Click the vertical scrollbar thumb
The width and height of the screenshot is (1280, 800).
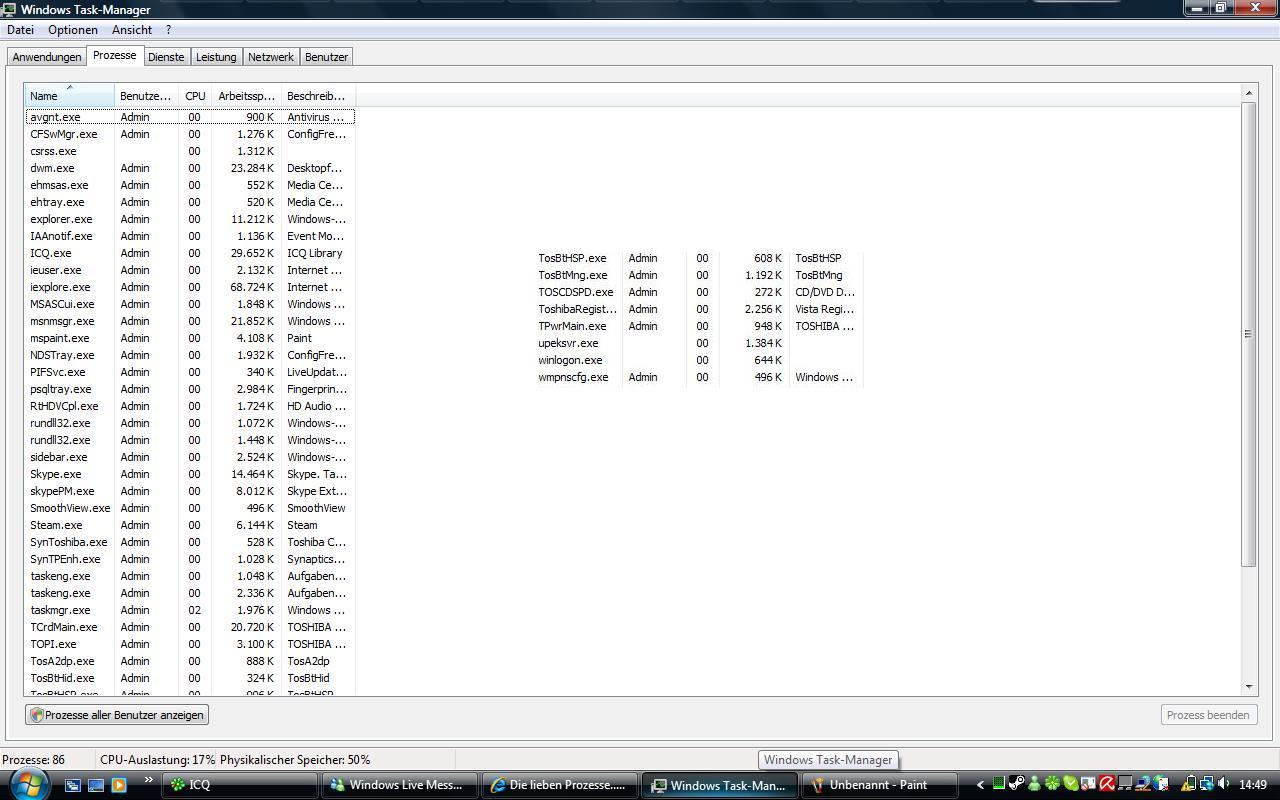click(x=1248, y=334)
